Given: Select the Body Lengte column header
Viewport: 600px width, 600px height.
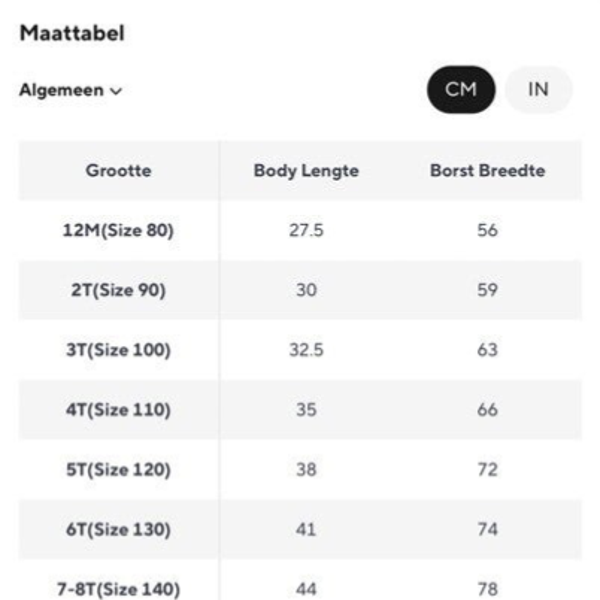Looking at the screenshot, I should (306, 171).
